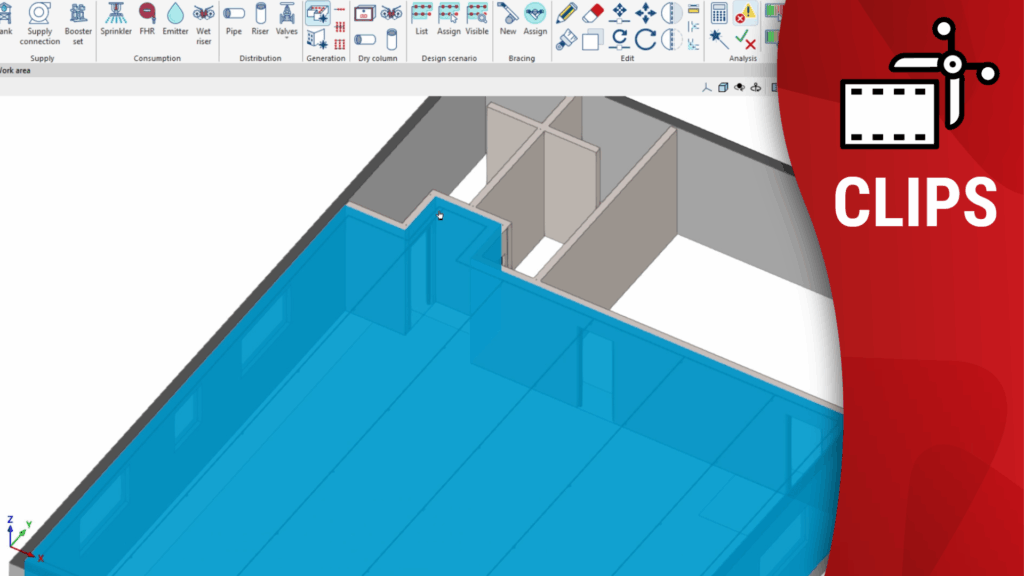Click Assign in the Bracing group
This screenshot has width=1024, height=576.
point(535,19)
